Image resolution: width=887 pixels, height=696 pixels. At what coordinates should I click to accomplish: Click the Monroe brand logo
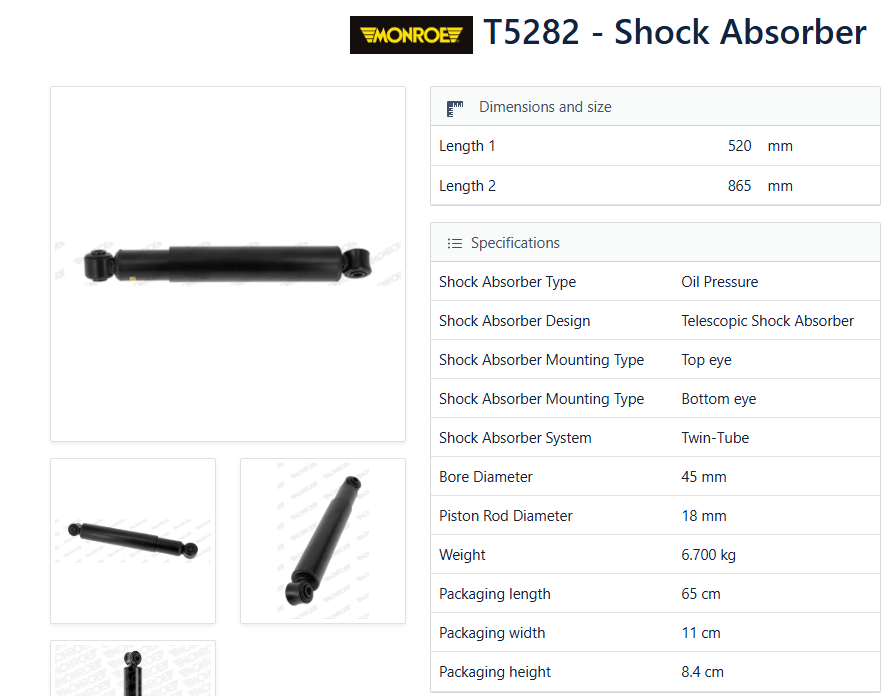(x=411, y=35)
